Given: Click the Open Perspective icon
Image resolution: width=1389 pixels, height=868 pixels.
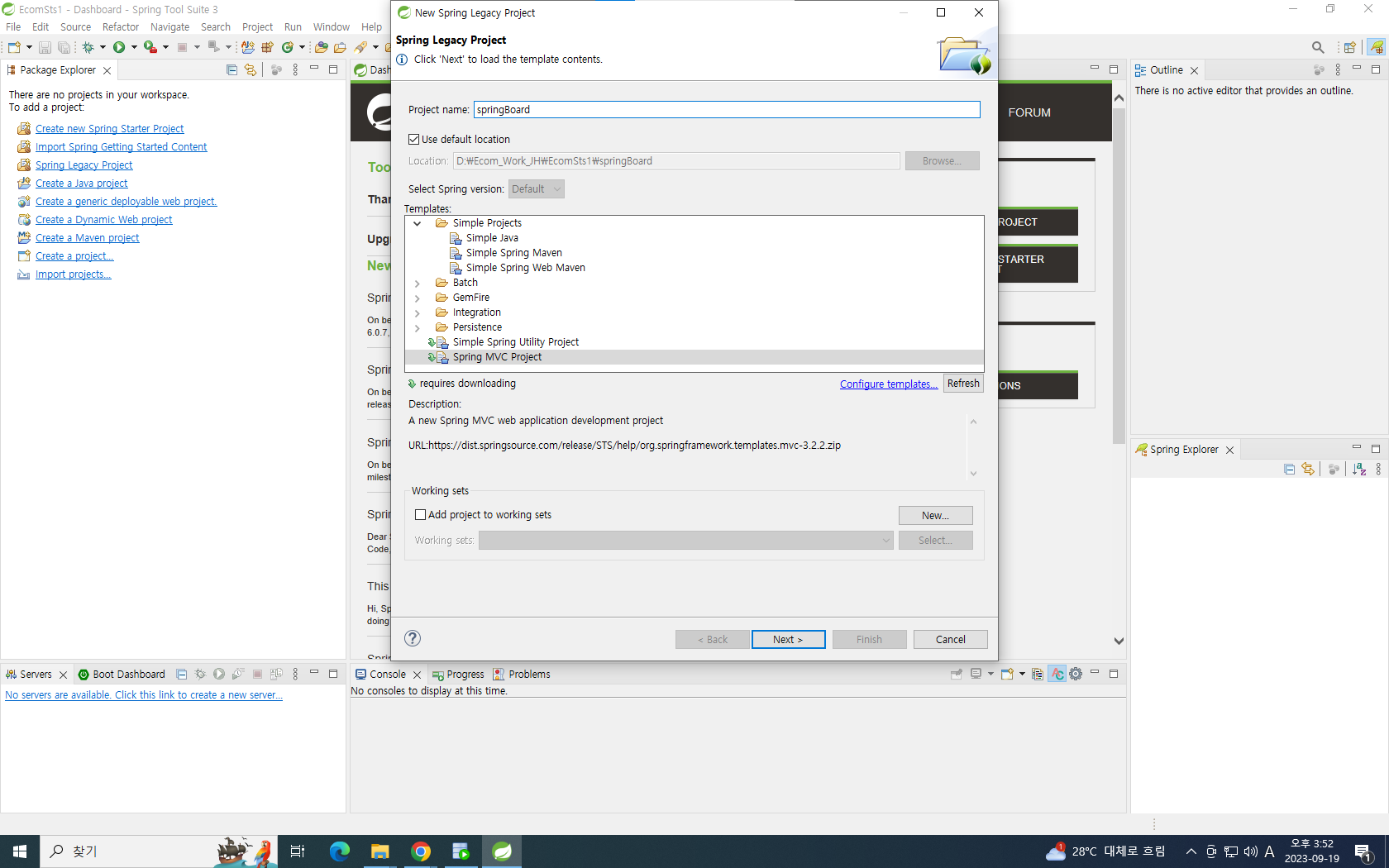Looking at the screenshot, I should tap(1349, 47).
